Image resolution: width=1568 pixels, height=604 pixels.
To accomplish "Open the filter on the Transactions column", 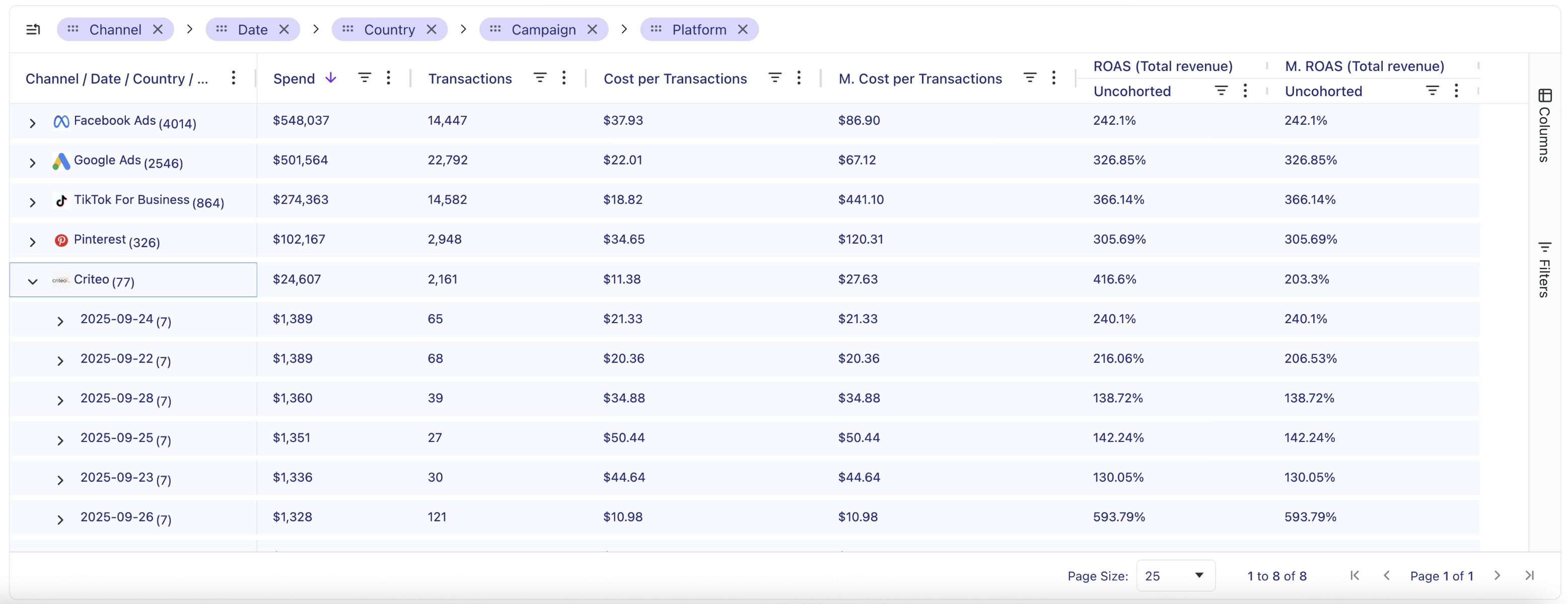I will [x=540, y=77].
